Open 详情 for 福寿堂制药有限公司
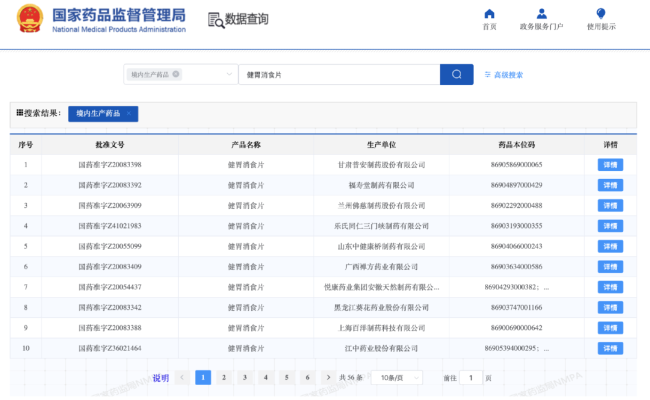The width and height of the screenshot is (650, 400). point(610,185)
